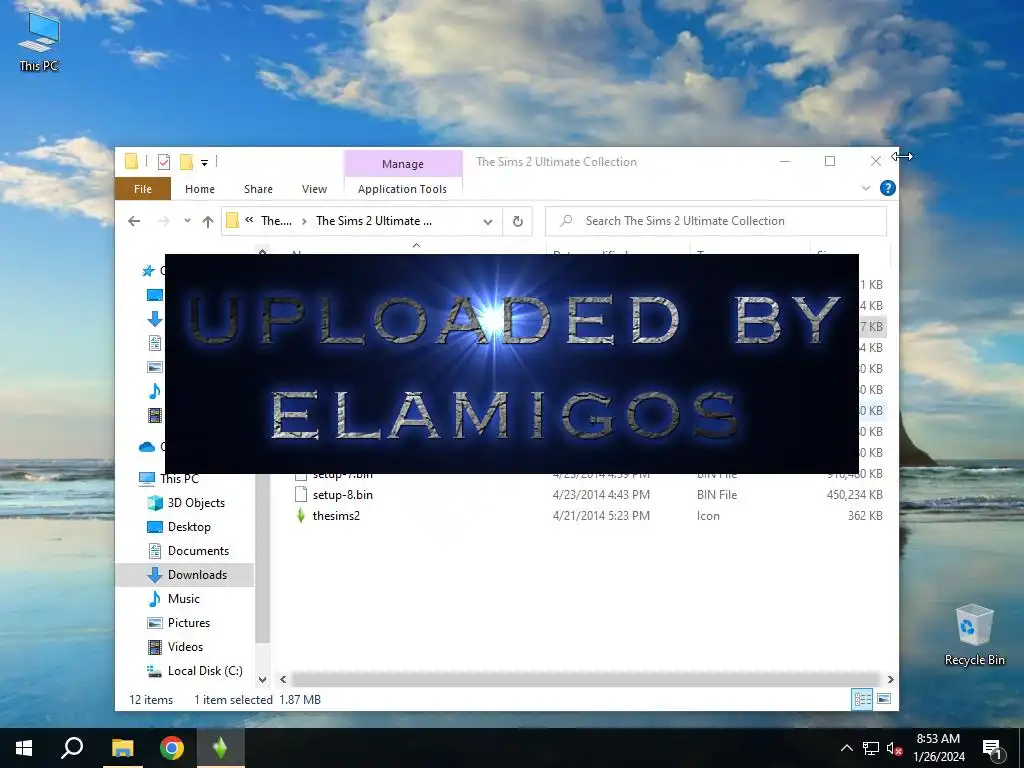The height and width of the screenshot is (768, 1024).
Task: Open the Windows Start menu
Action: point(24,748)
